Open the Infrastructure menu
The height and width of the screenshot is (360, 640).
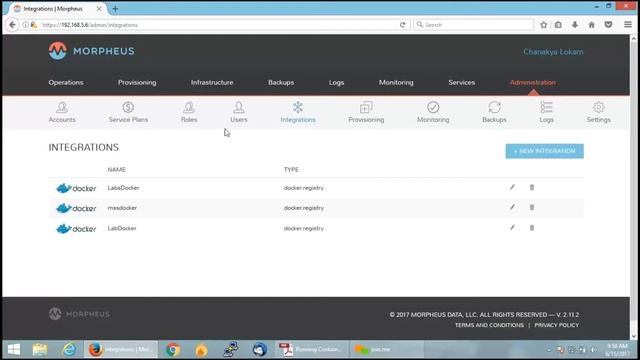tap(212, 82)
